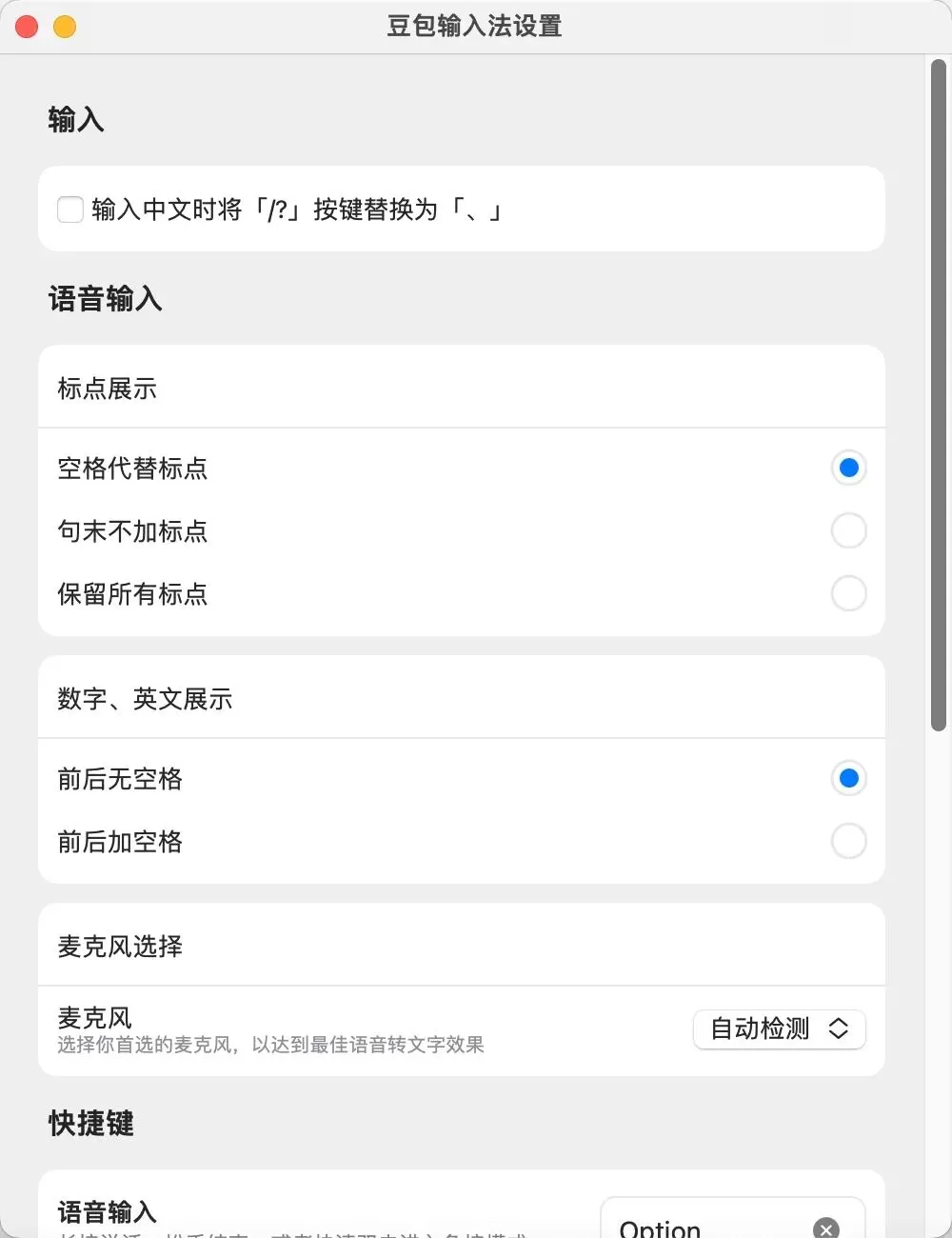Enable replacing「/?」key with「、」checkbox

coord(70,210)
